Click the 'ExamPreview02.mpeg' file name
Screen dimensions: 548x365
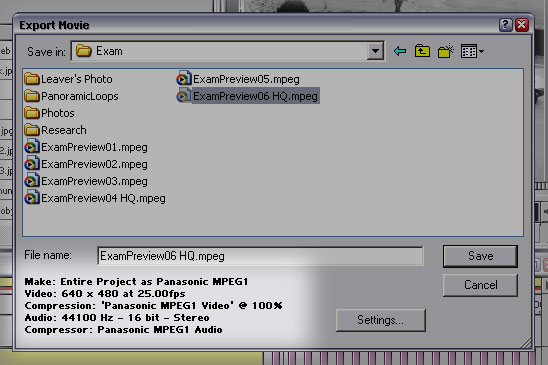(94, 164)
